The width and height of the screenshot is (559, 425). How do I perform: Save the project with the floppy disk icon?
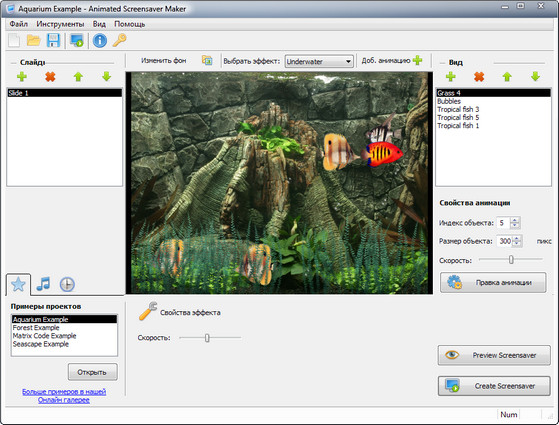[x=53, y=40]
